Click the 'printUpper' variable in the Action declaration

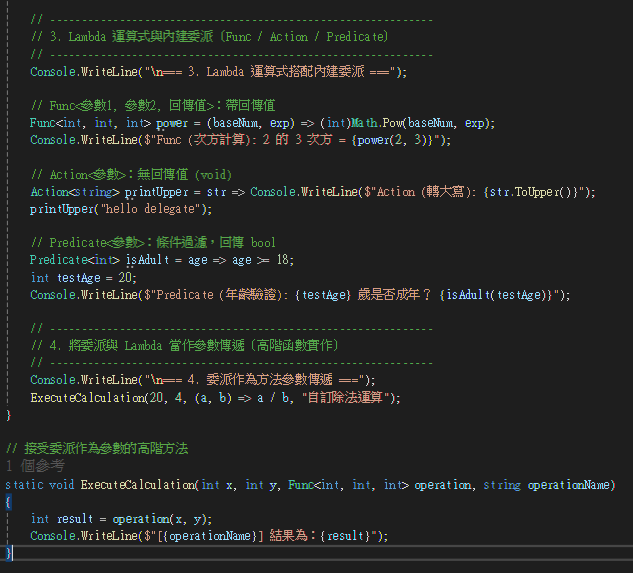tap(156, 192)
